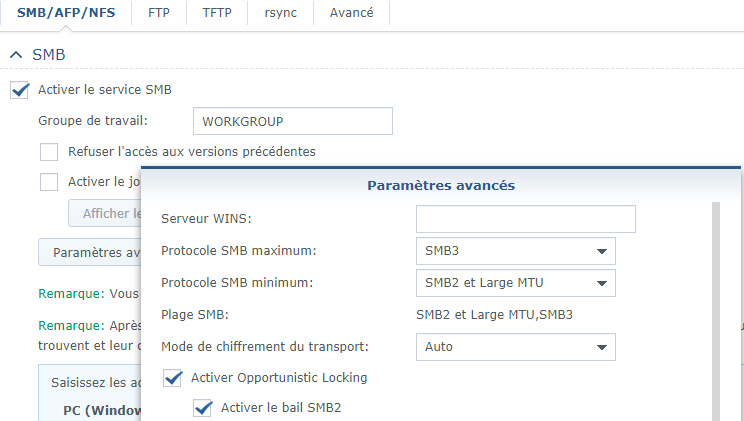744x421 pixels.
Task: Select the SMB/AFP/NFS tab
Action: click(x=66, y=12)
